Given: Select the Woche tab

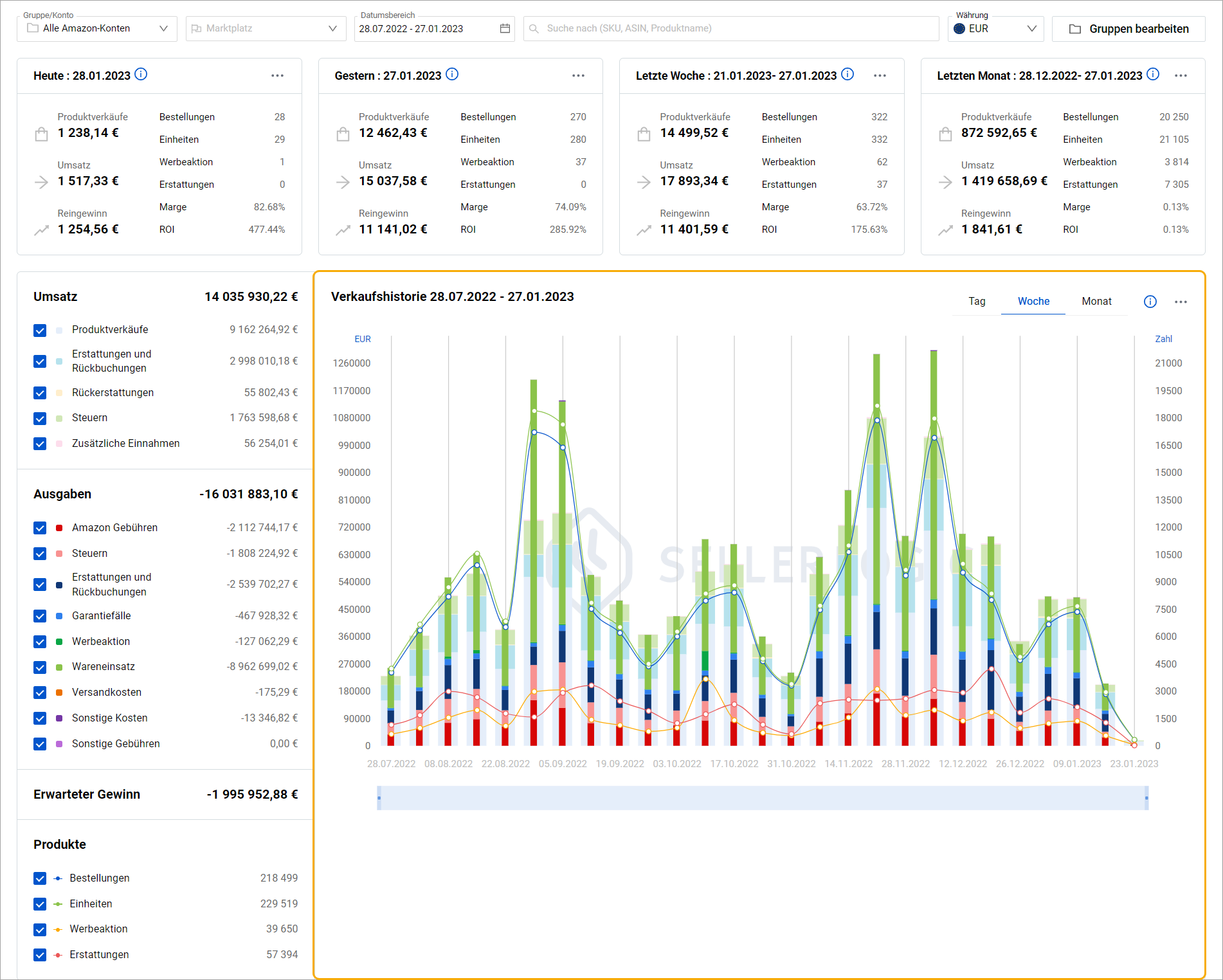Looking at the screenshot, I should [1033, 302].
